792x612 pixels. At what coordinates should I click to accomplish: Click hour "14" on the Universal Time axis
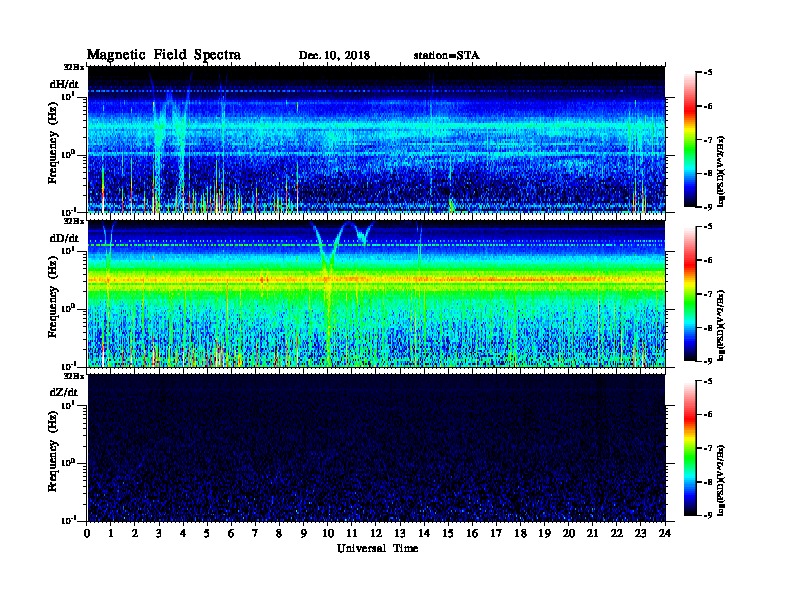point(424,534)
